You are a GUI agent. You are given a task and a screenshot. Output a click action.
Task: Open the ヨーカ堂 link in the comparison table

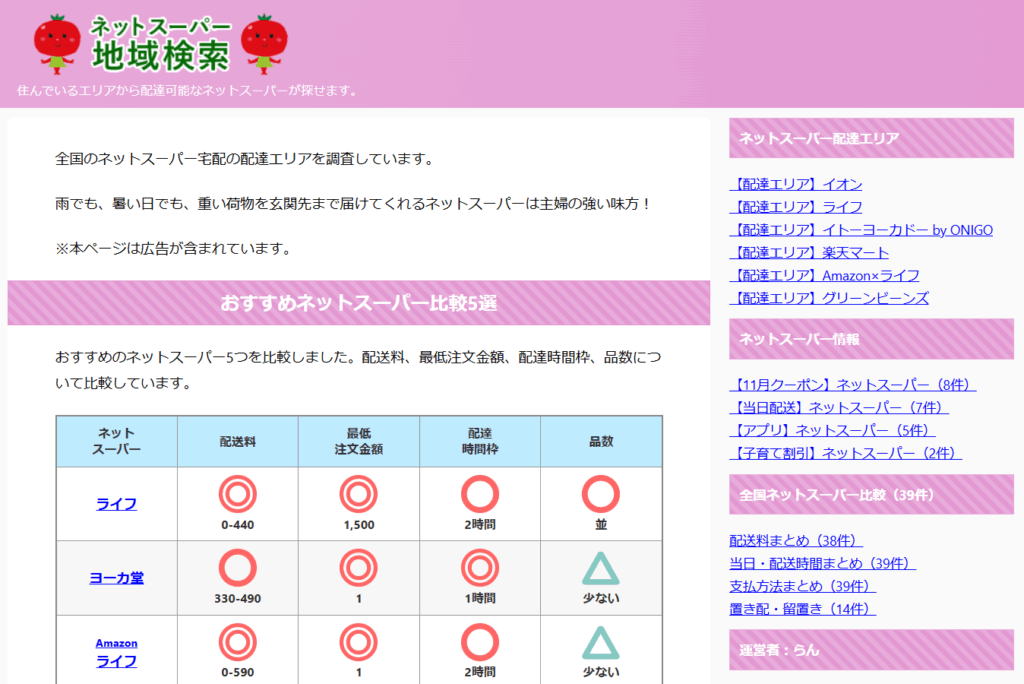[116, 578]
